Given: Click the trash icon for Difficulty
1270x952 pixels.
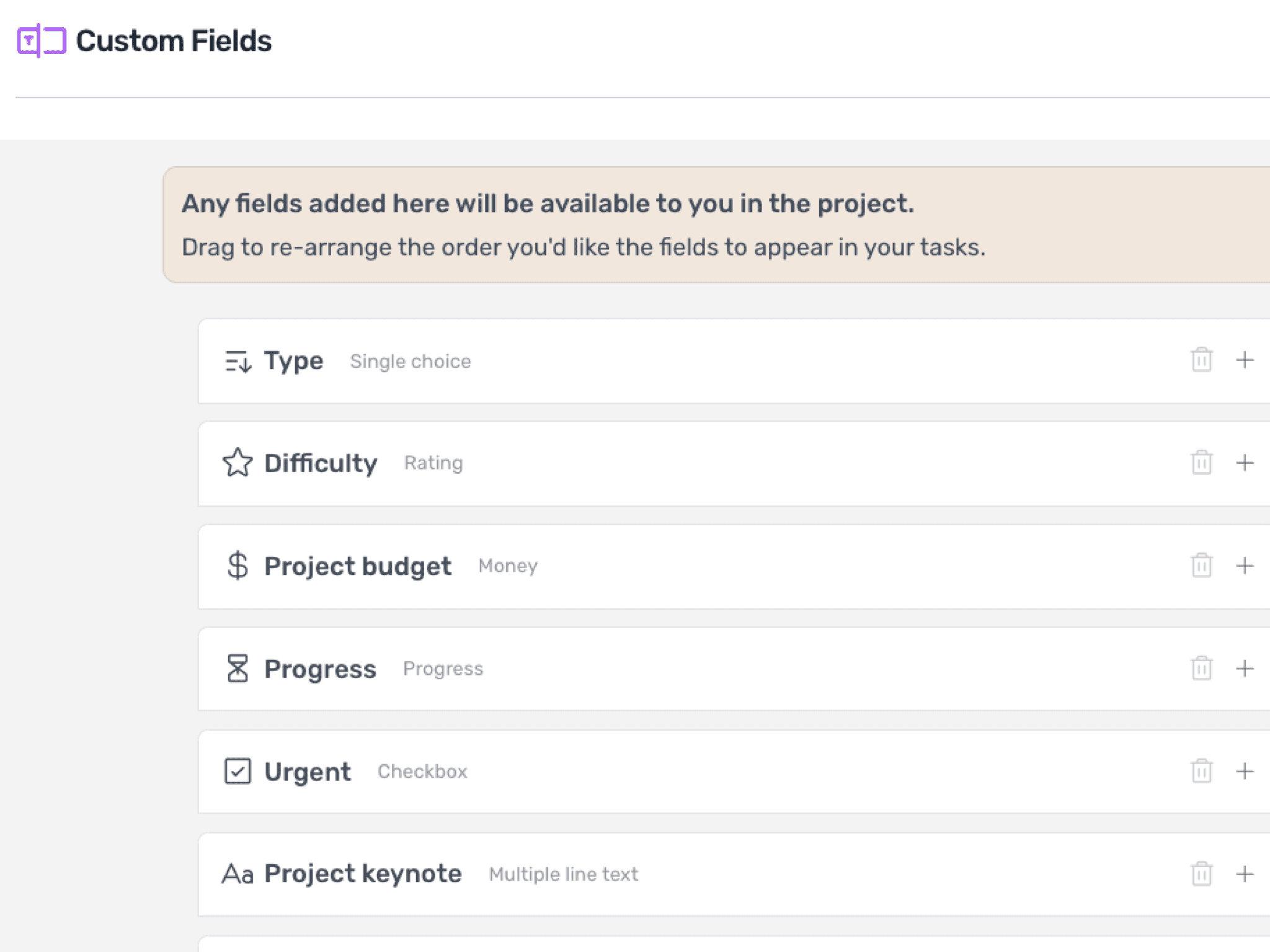Looking at the screenshot, I should click(1202, 463).
